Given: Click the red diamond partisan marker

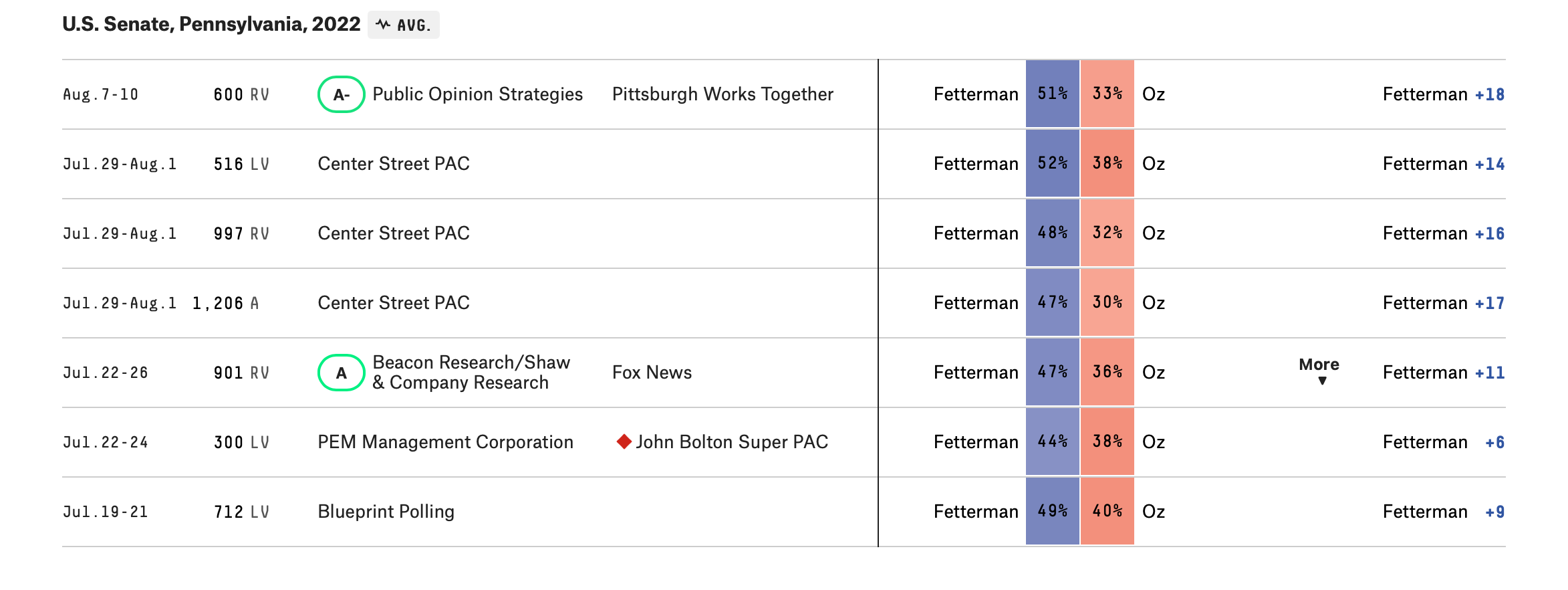Looking at the screenshot, I should 624,441.
